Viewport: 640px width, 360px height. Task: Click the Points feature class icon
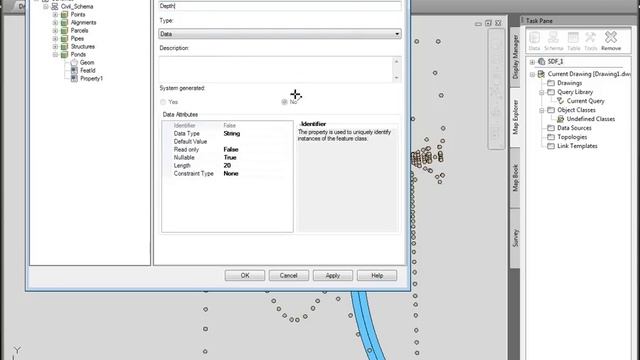click(64, 15)
